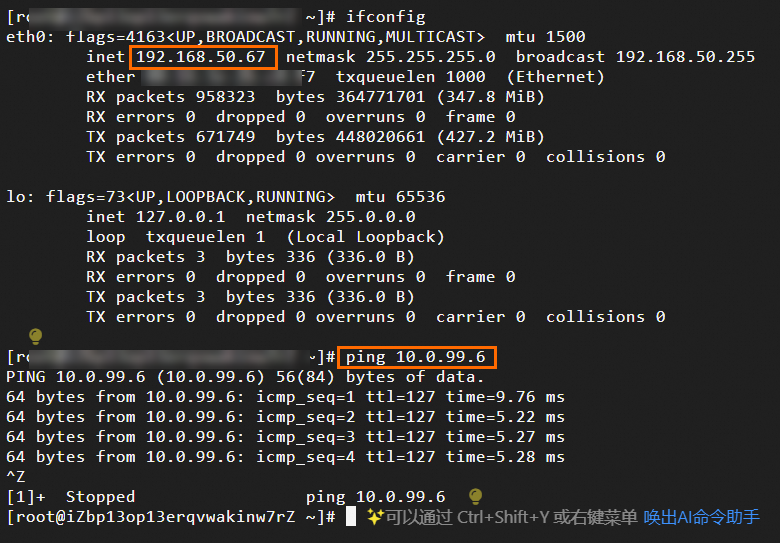Screen dimensions: 780x543
Task: Click the (427.2 MiB) size
Action: (x=490, y=137)
